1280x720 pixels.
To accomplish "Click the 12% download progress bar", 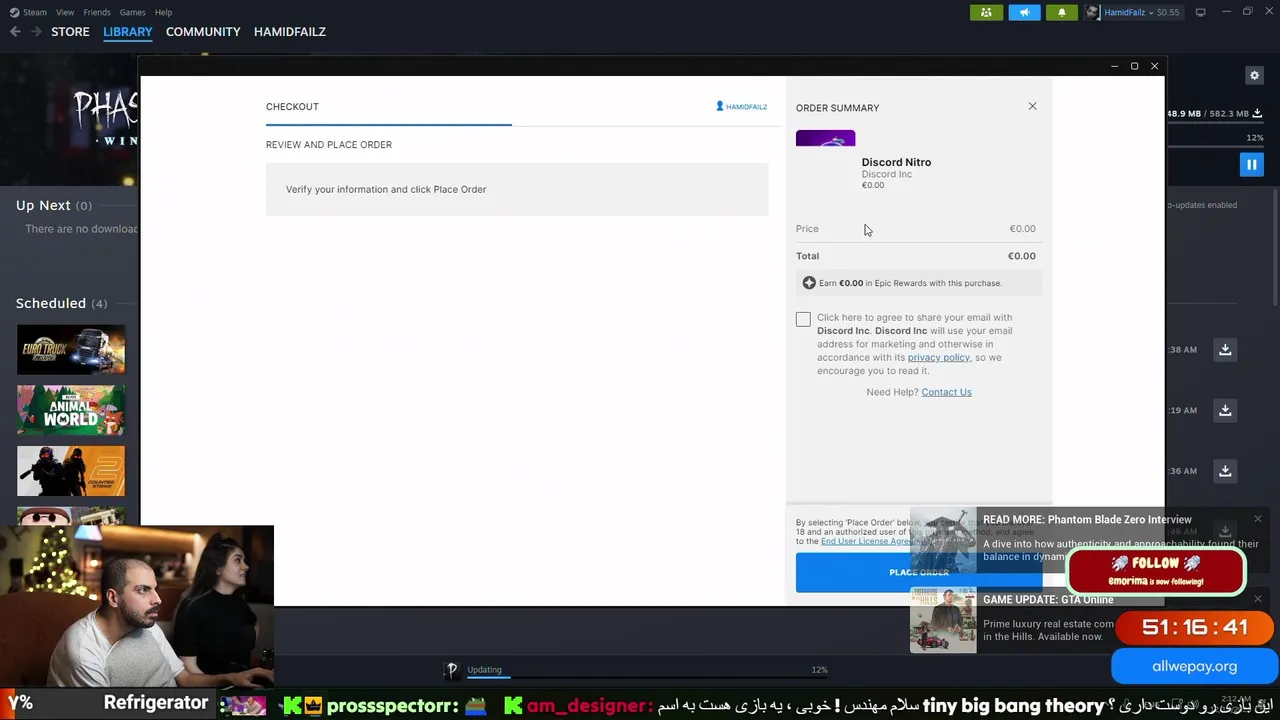I will 1216,148.
